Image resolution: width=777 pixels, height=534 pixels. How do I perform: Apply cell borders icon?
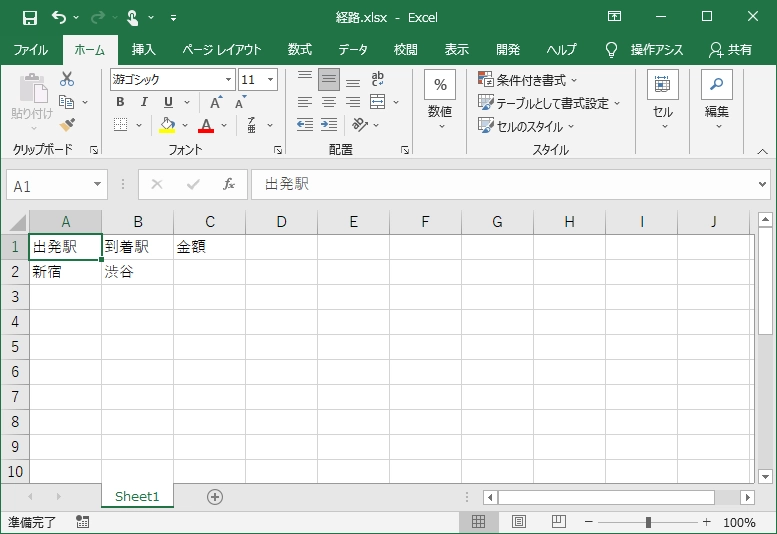[120, 125]
